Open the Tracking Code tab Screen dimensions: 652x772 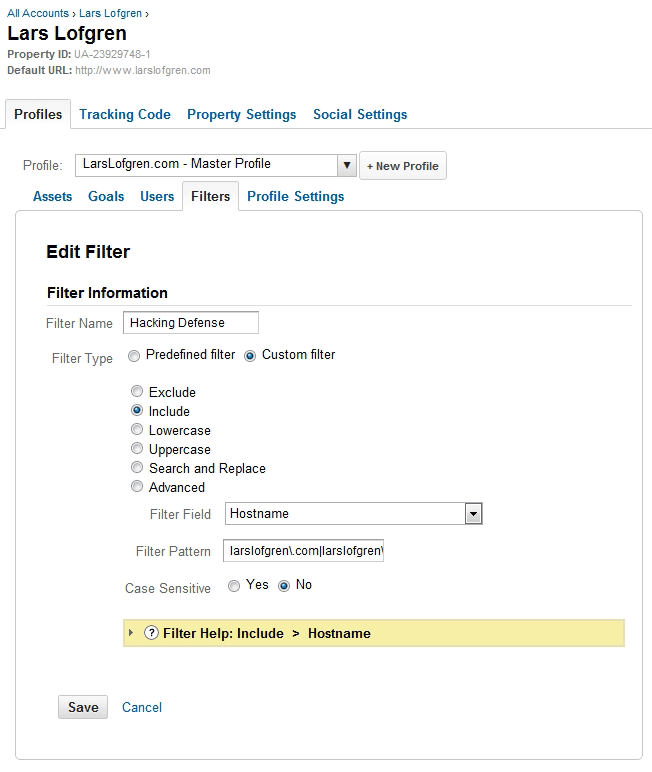(125, 114)
